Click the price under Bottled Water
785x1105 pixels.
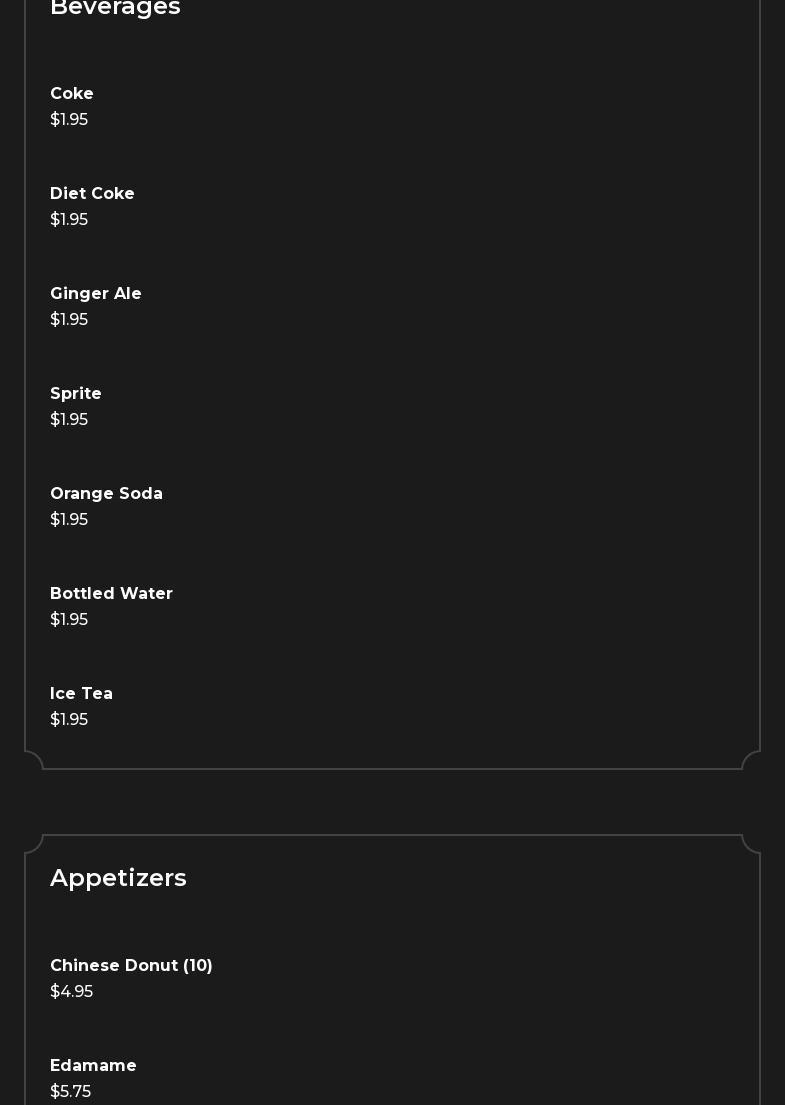69,620
